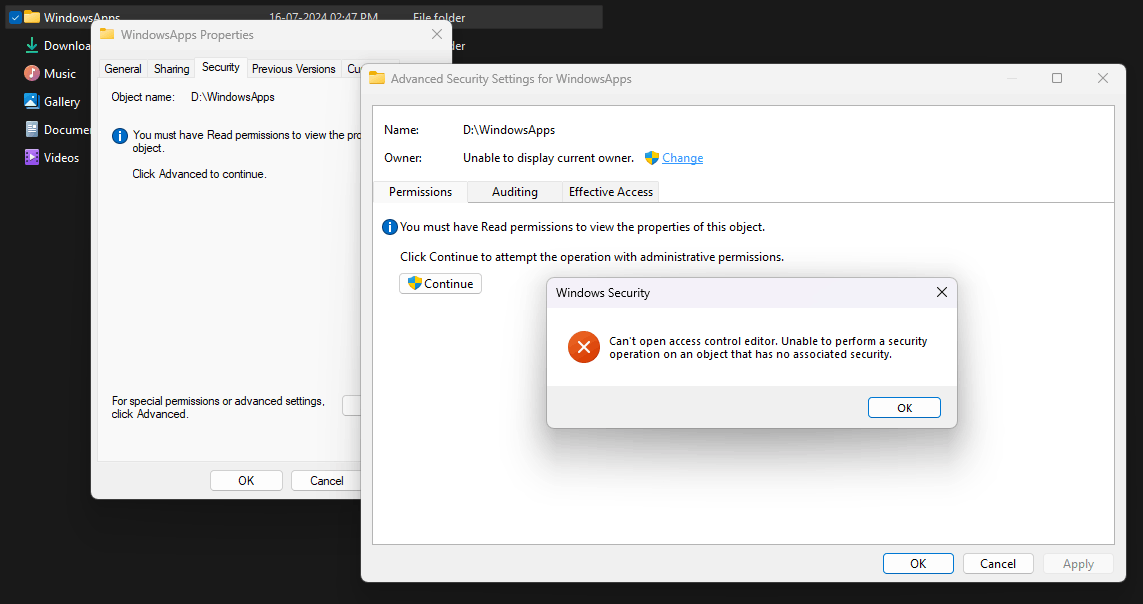The width and height of the screenshot is (1143, 604).
Task: Open the Previous Versions tab in WindowsApps Properties
Action: tap(294, 68)
